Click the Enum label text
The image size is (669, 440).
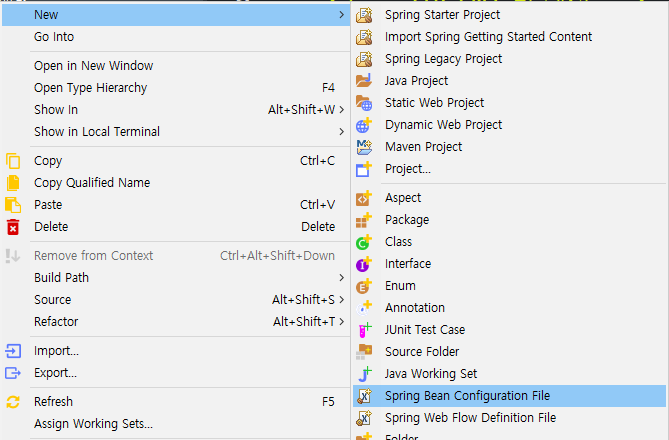(400, 286)
